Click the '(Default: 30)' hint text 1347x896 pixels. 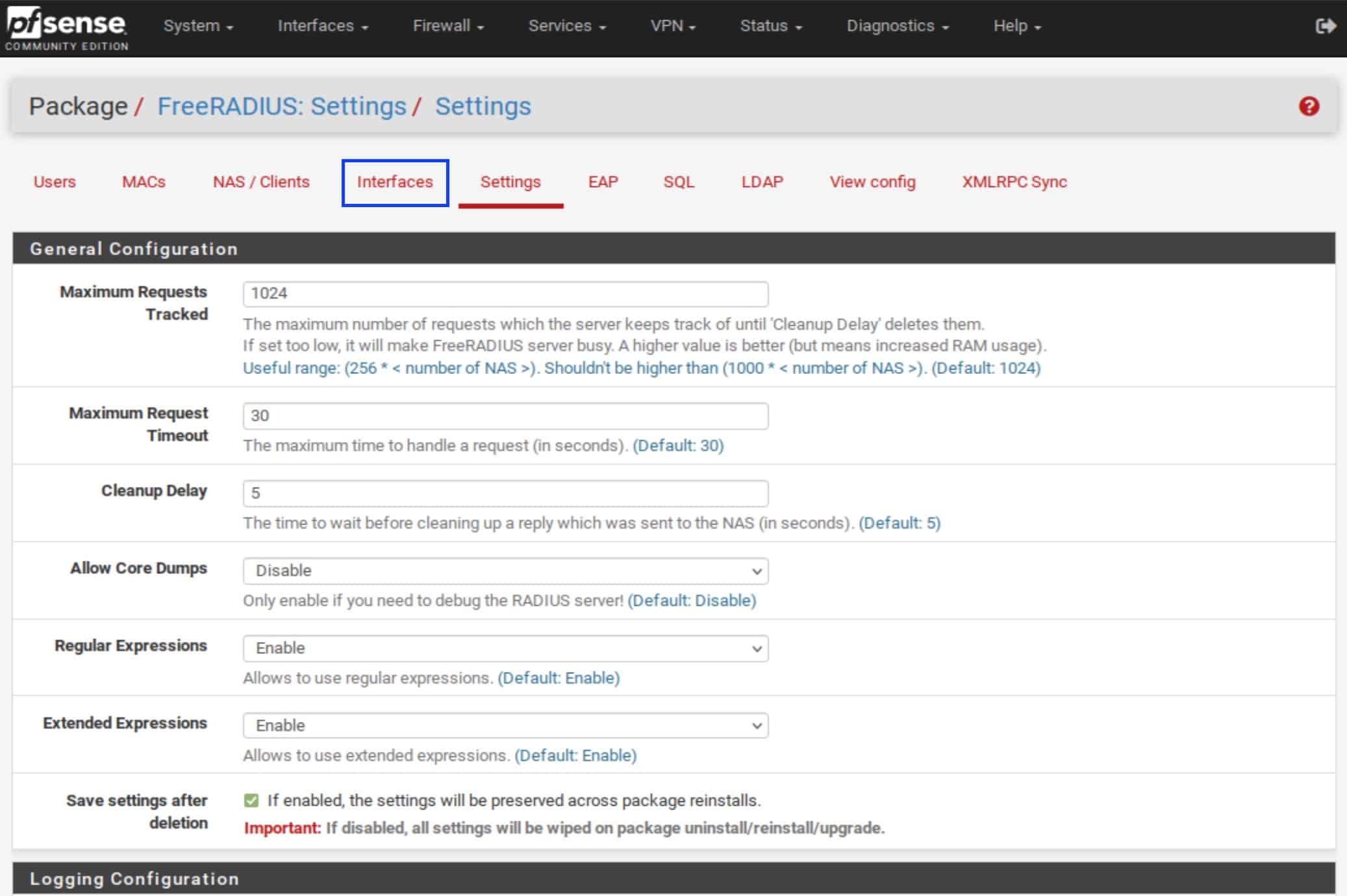coord(678,445)
